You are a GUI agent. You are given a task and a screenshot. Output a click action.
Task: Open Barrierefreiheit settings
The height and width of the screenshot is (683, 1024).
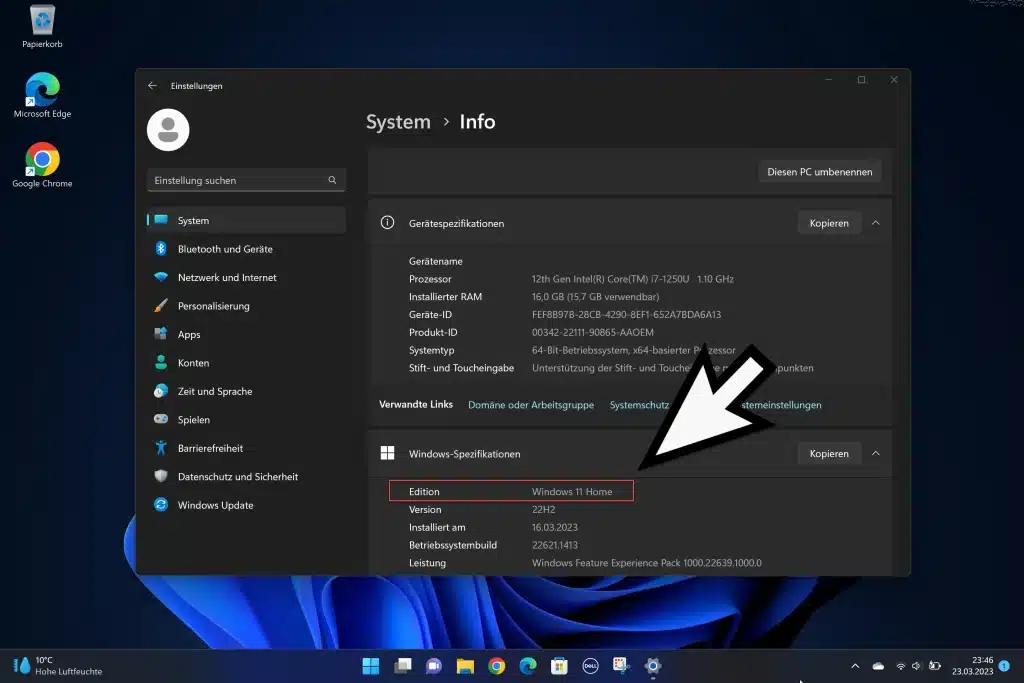point(246,448)
